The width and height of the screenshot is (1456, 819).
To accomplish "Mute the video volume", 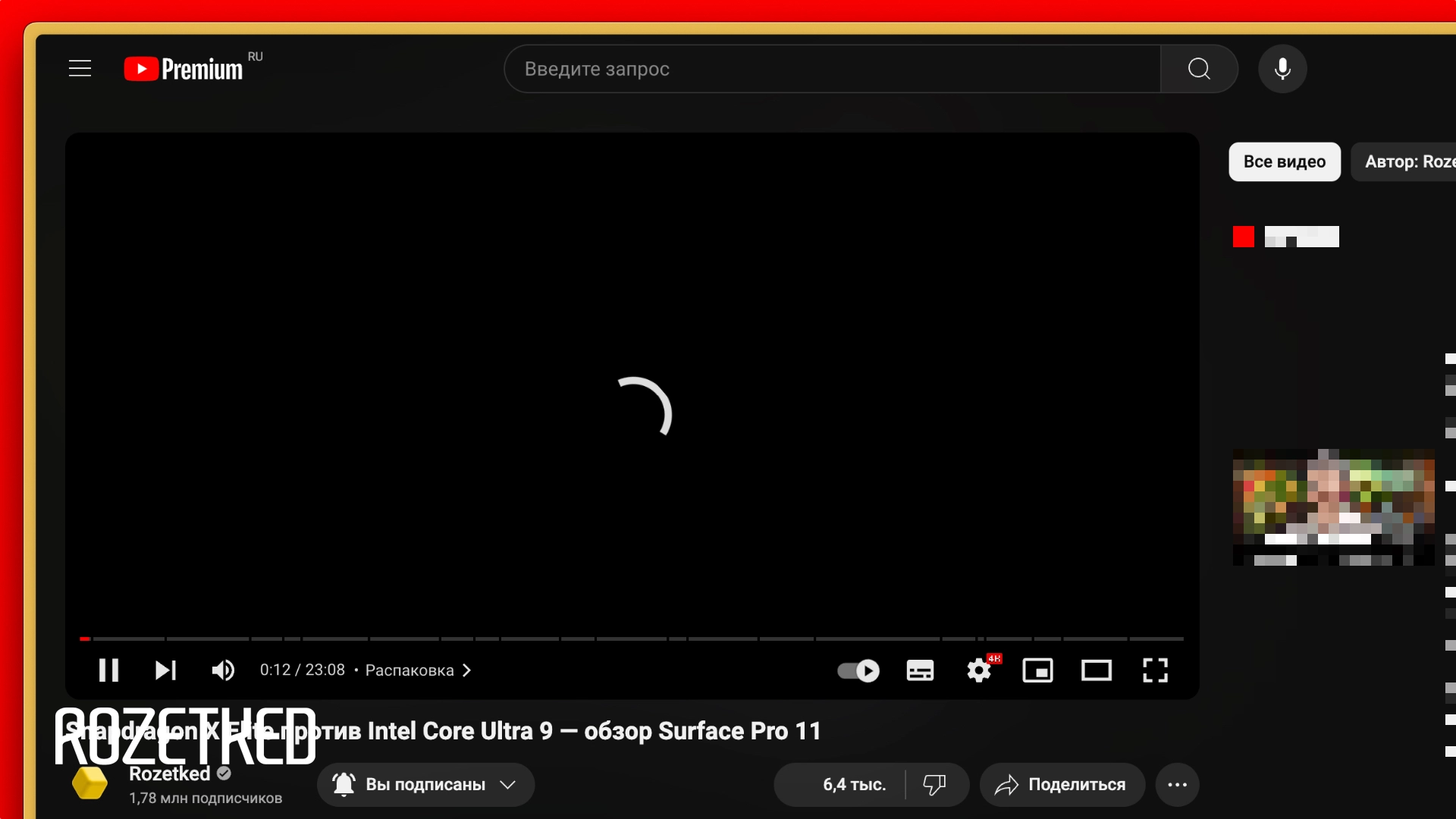I will tap(223, 670).
